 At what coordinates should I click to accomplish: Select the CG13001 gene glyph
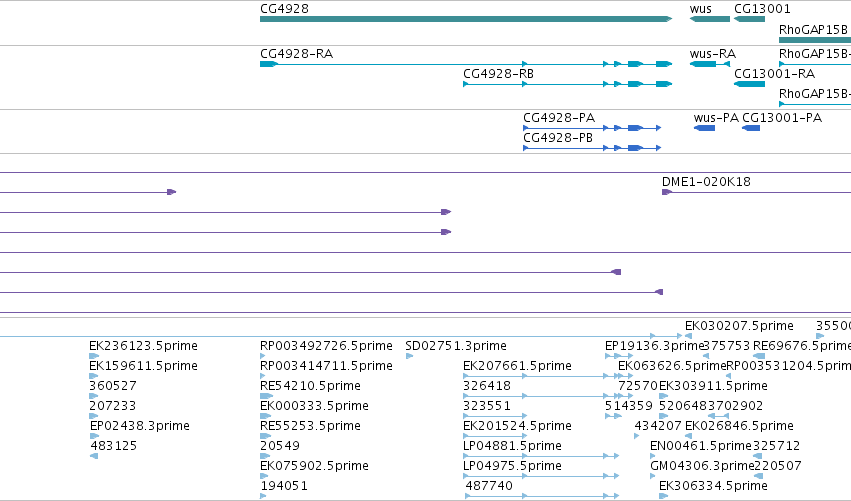(749, 19)
